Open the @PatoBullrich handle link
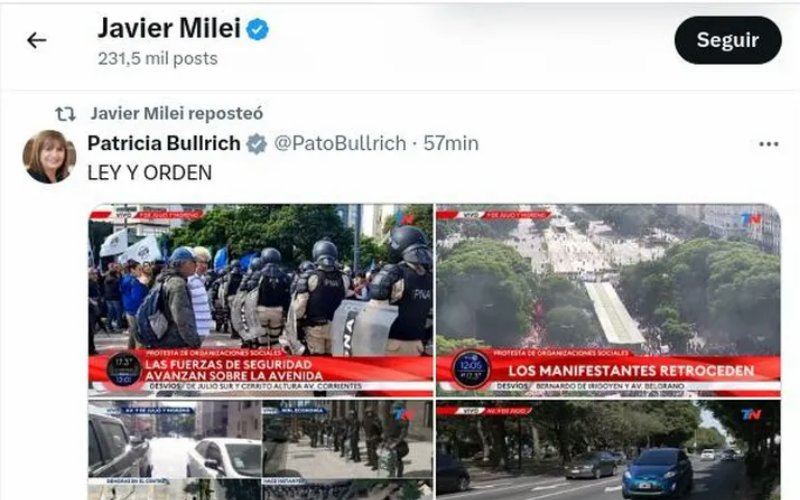The width and height of the screenshot is (800, 500). tap(340, 143)
